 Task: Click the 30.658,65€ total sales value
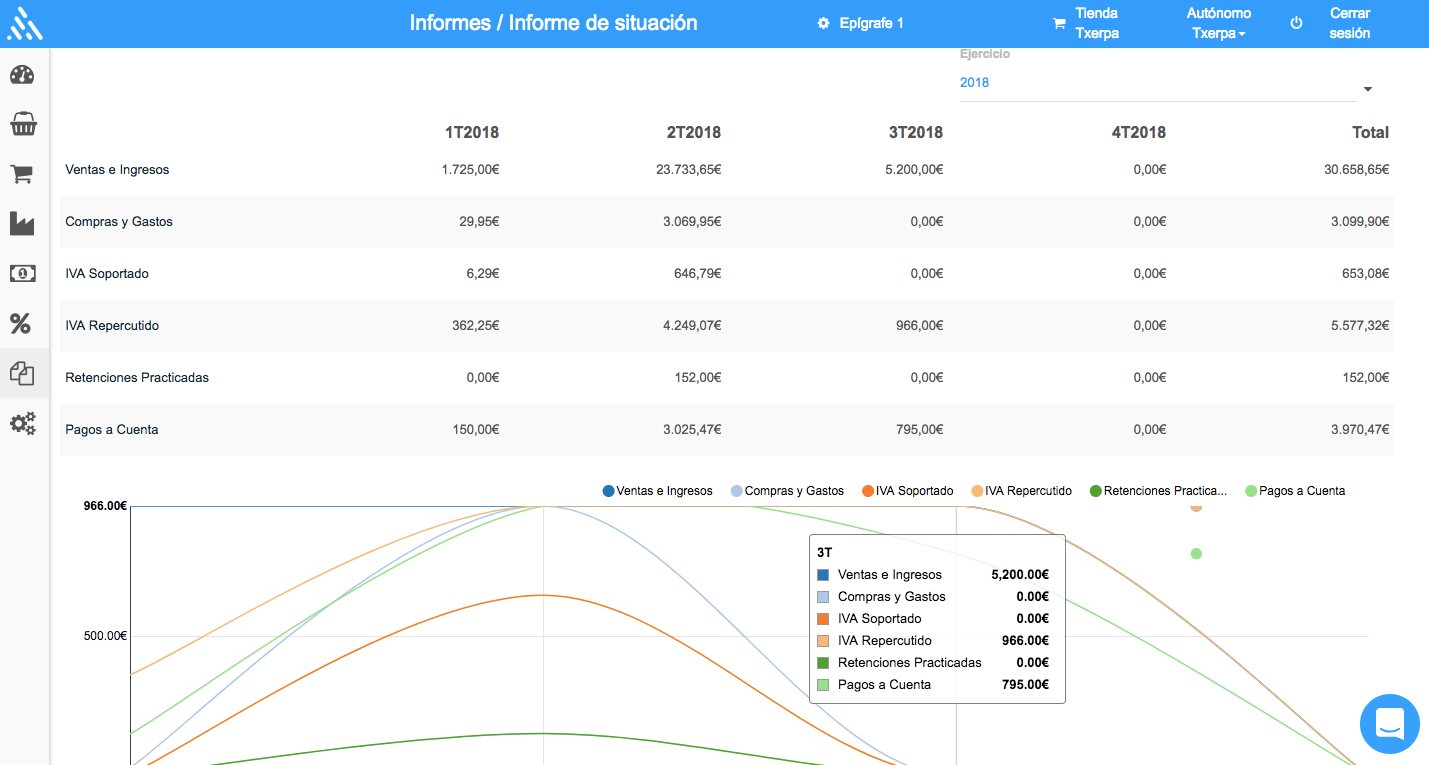pyautogui.click(x=1357, y=170)
